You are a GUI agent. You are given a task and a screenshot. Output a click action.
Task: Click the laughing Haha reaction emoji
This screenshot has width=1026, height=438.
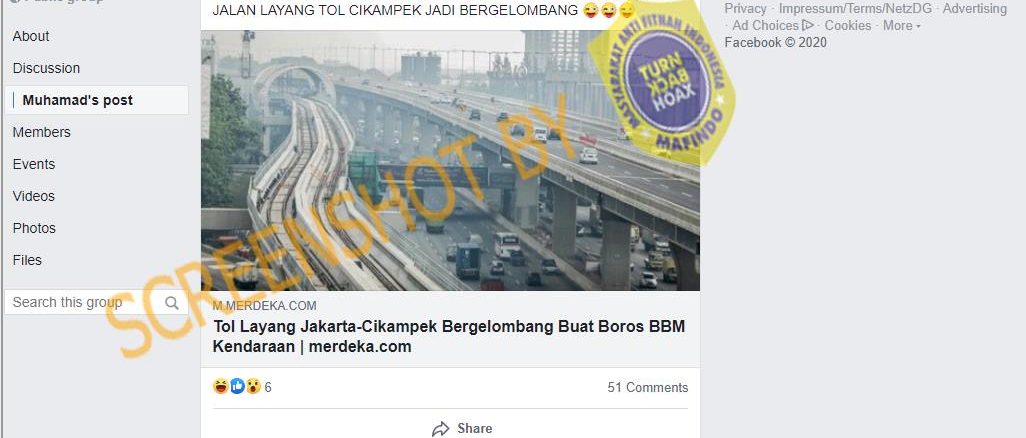click(x=221, y=386)
